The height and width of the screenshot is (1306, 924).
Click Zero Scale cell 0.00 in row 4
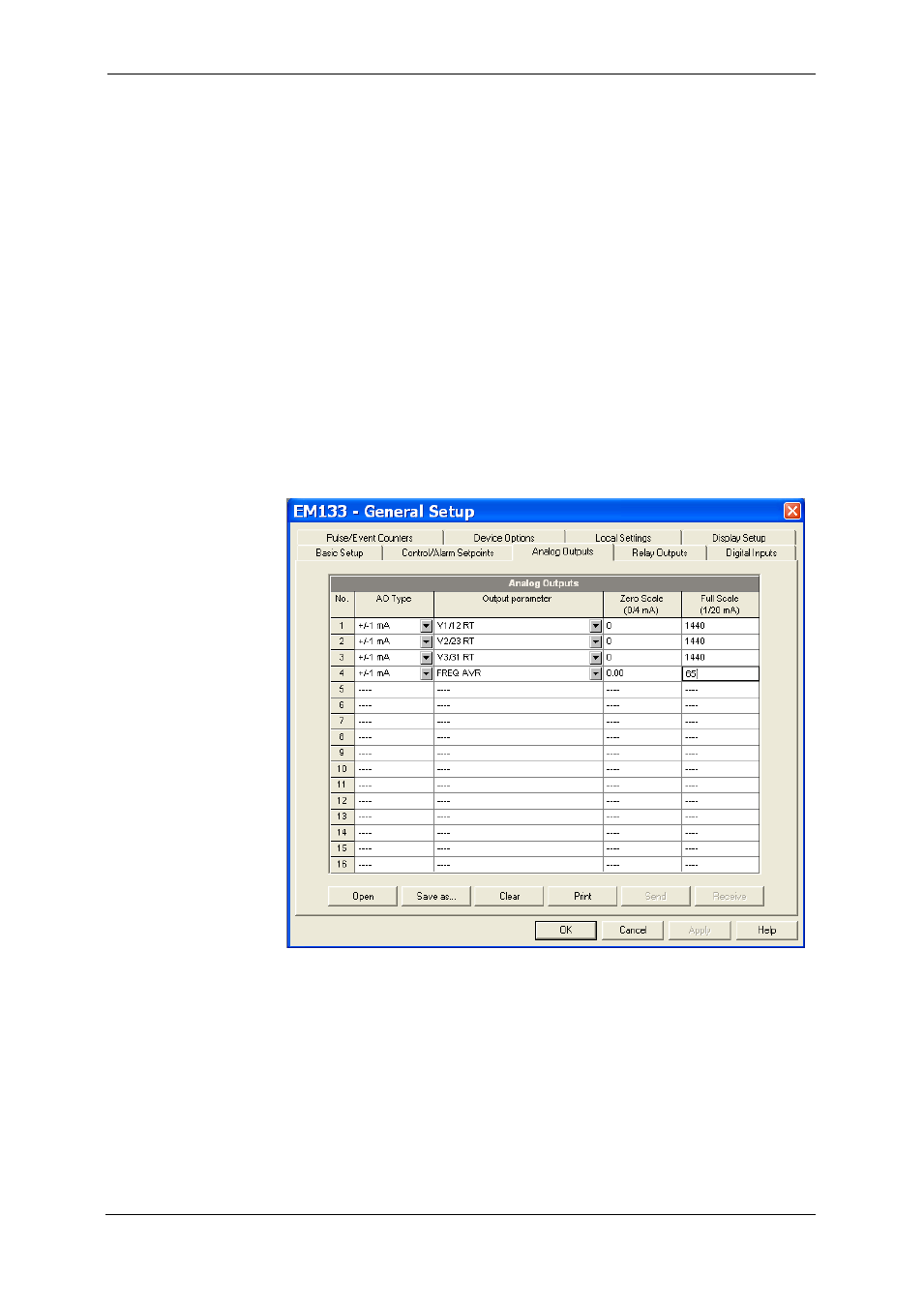tap(642, 673)
